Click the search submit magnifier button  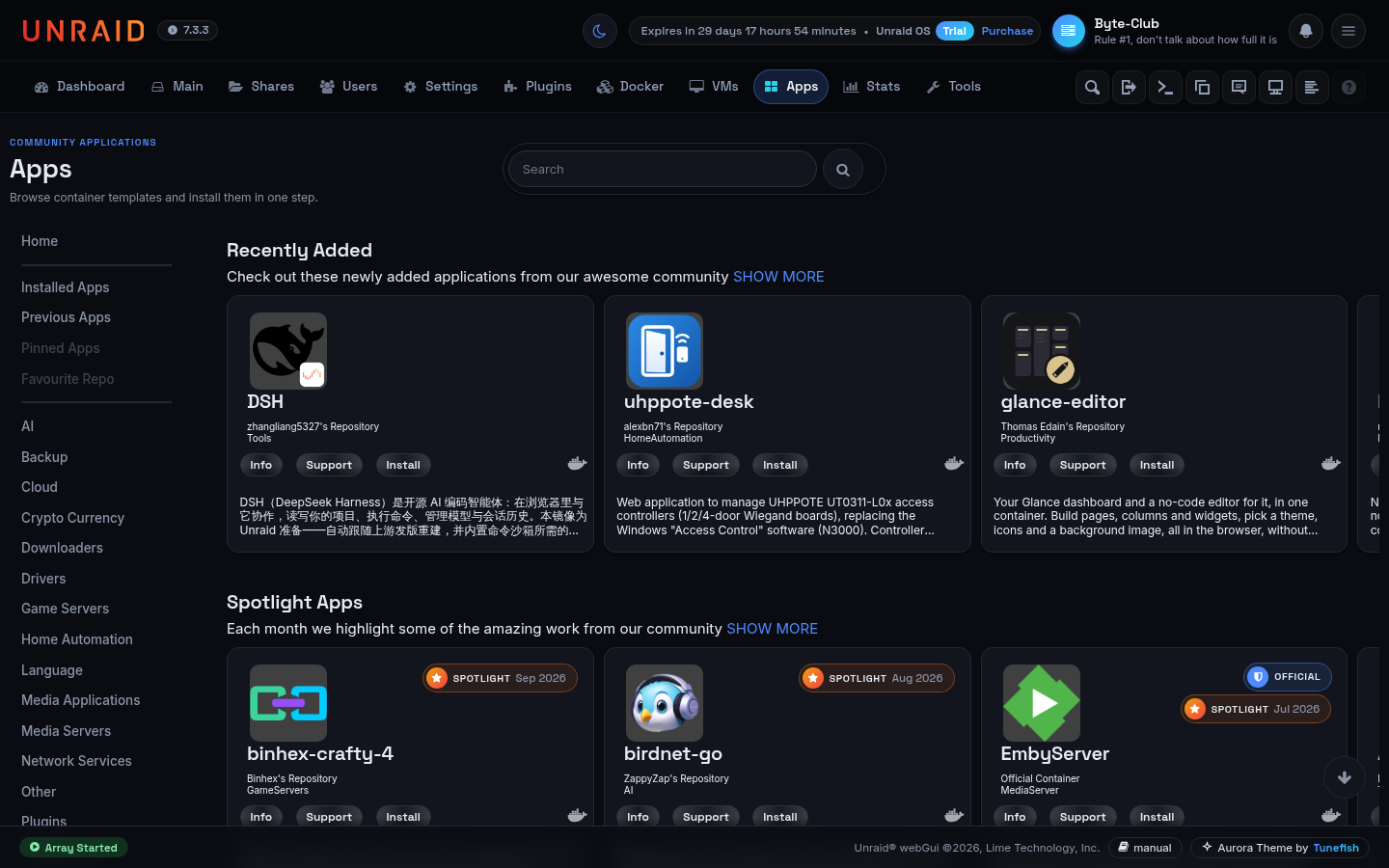[843, 170]
